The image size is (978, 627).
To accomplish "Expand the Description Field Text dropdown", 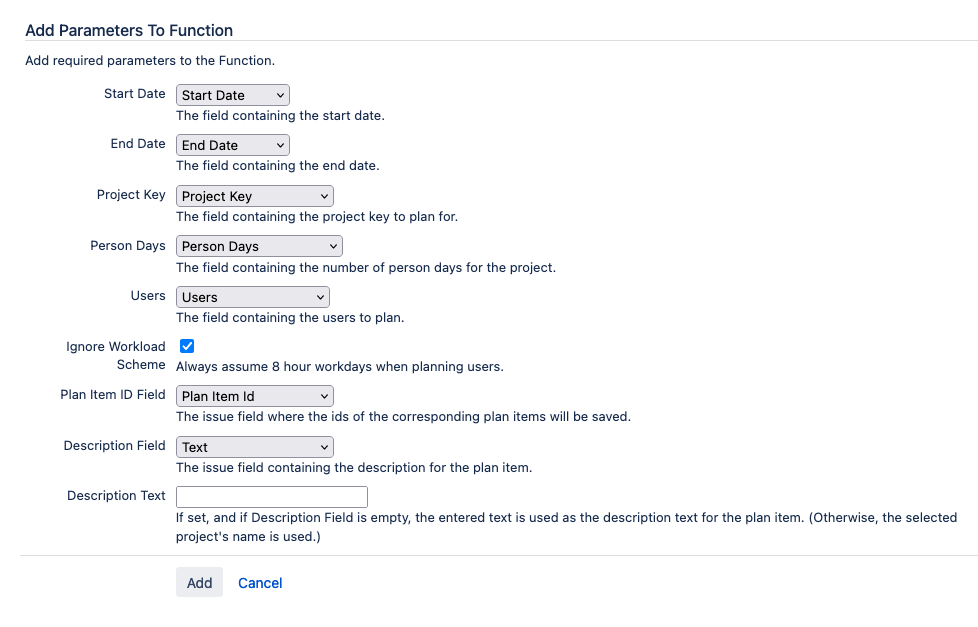I will [254, 447].
